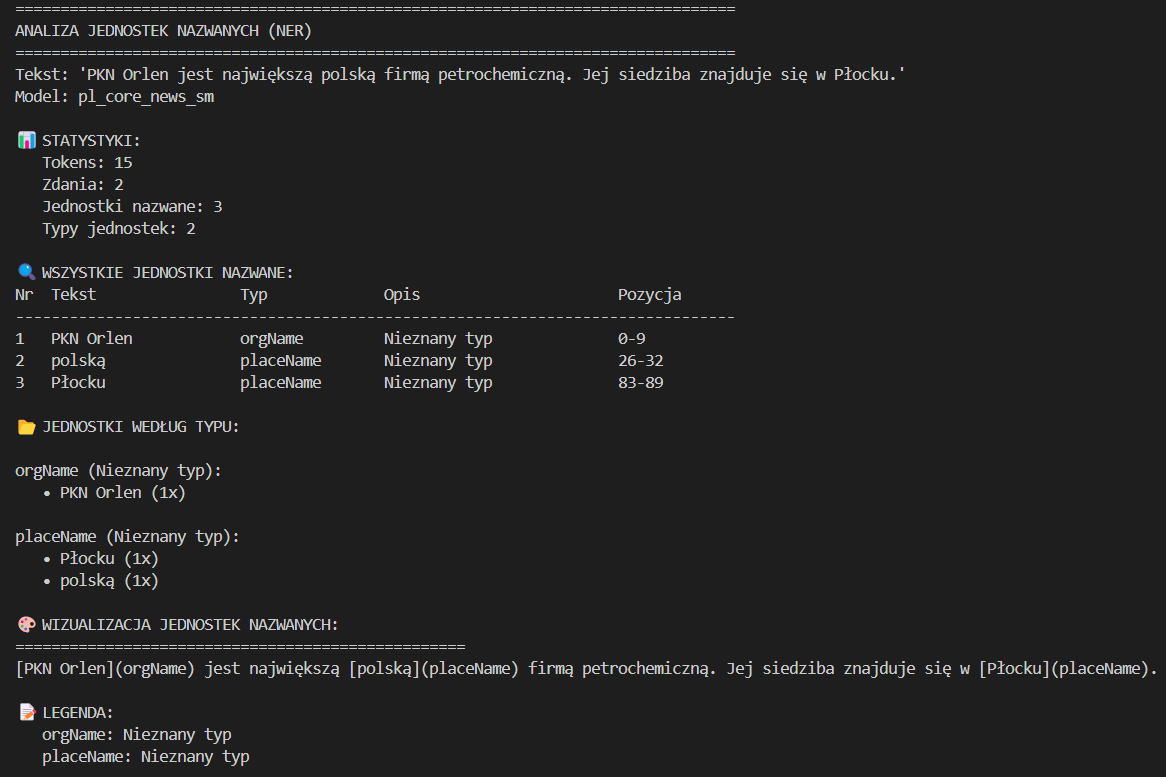This screenshot has width=1166, height=777.
Task: Click the 'Jednostki nazwane: 3' statistic
Action: click(x=132, y=207)
